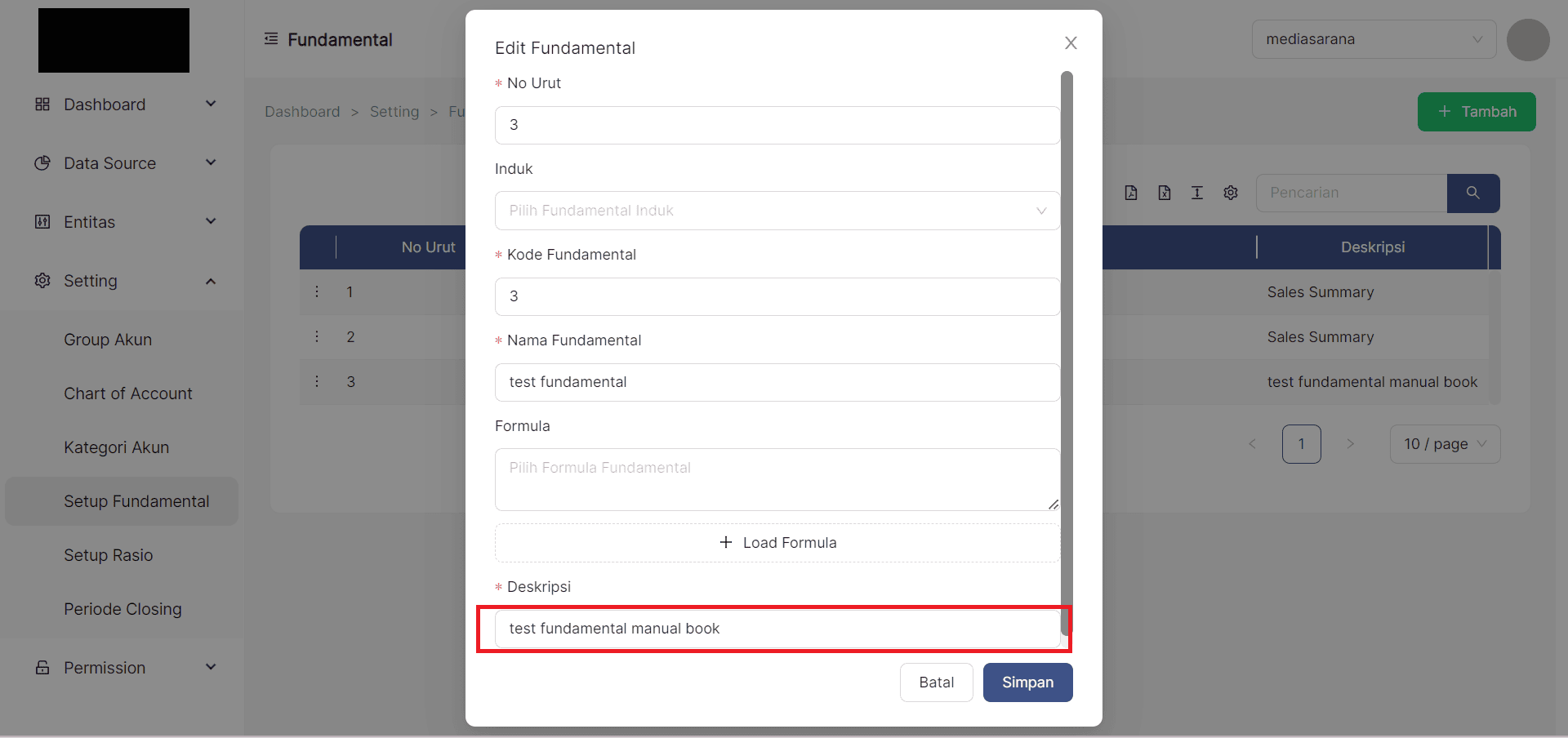The image size is (1568, 738).
Task: Open the mediasarana company selector
Action: (x=1373, y=39)
